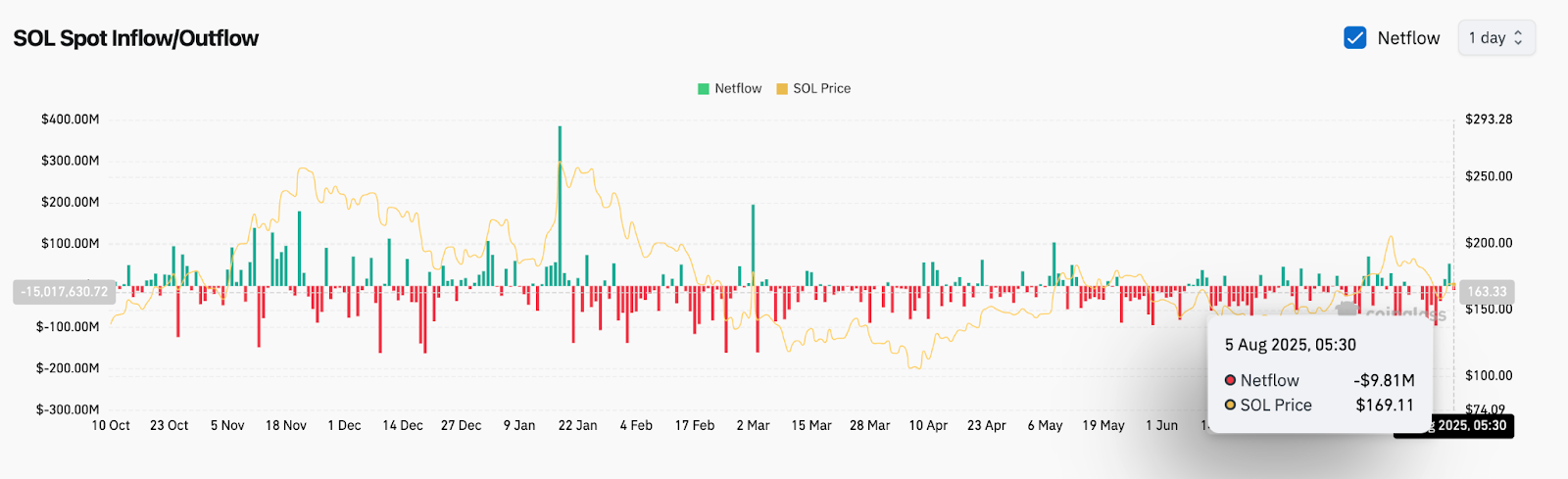Hide the SOL Price series via legend text
This screenshot has width=1568, height=479.
tap(821, 89)
